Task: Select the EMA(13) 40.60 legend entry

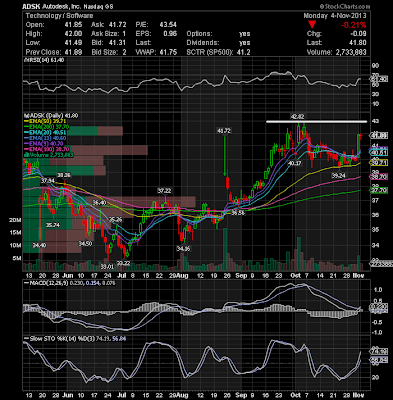Action: [x=45, y=138]
